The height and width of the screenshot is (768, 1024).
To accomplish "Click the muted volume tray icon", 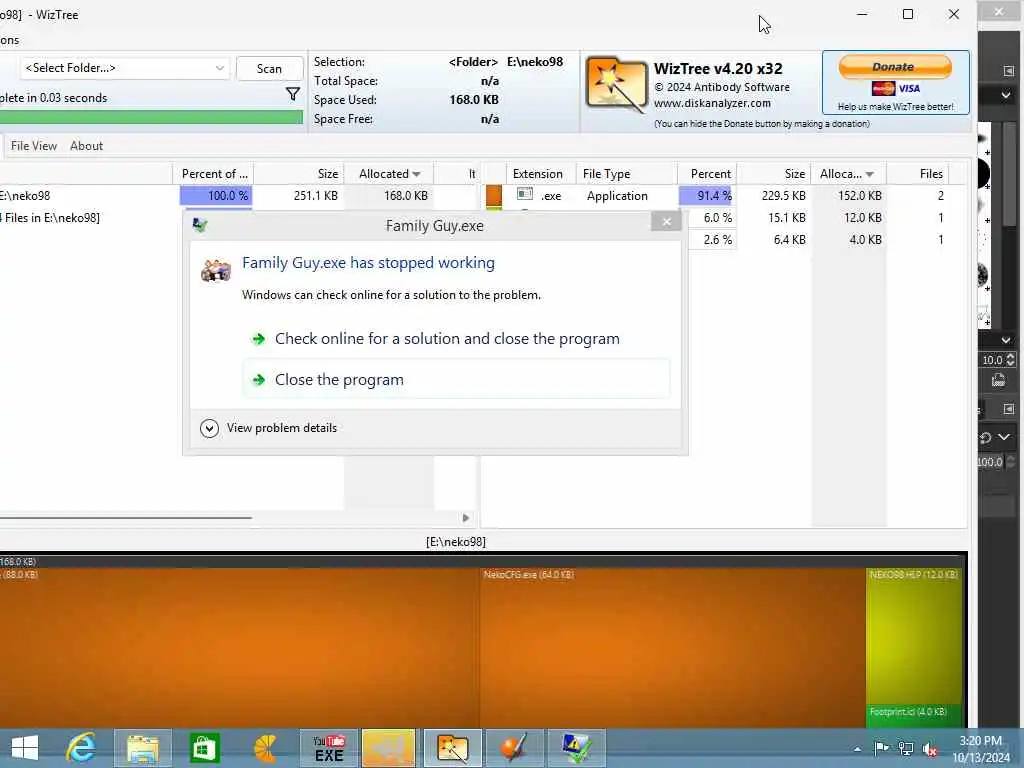I will (930, 749).
